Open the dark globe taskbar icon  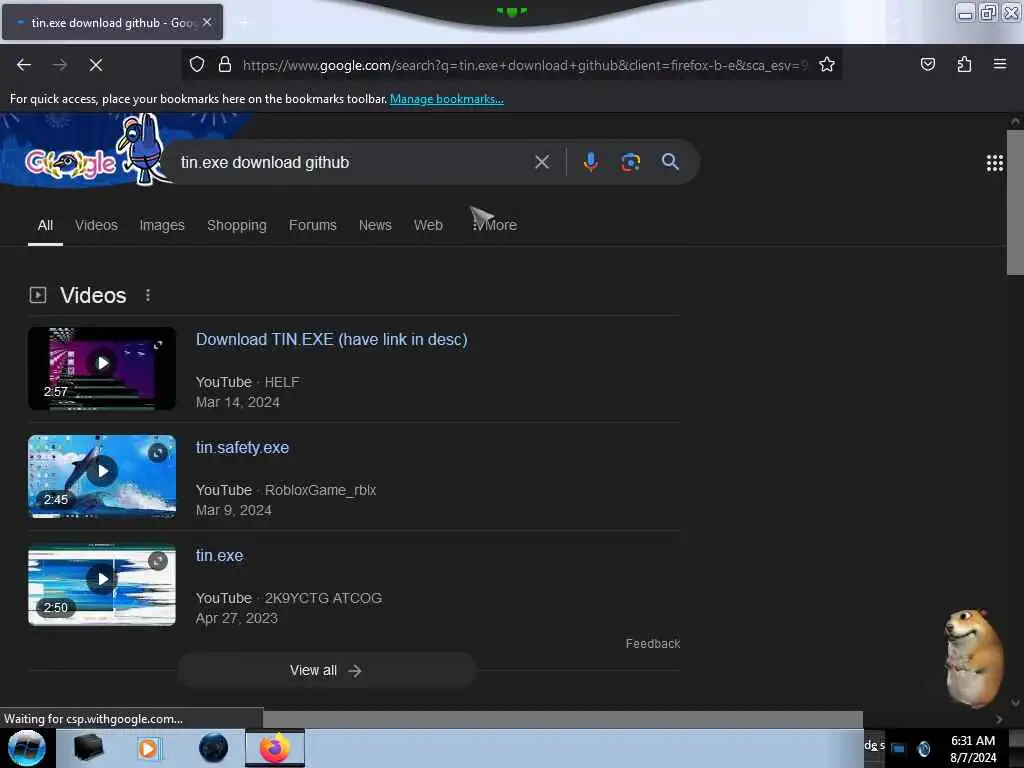[x=213, y=748]
